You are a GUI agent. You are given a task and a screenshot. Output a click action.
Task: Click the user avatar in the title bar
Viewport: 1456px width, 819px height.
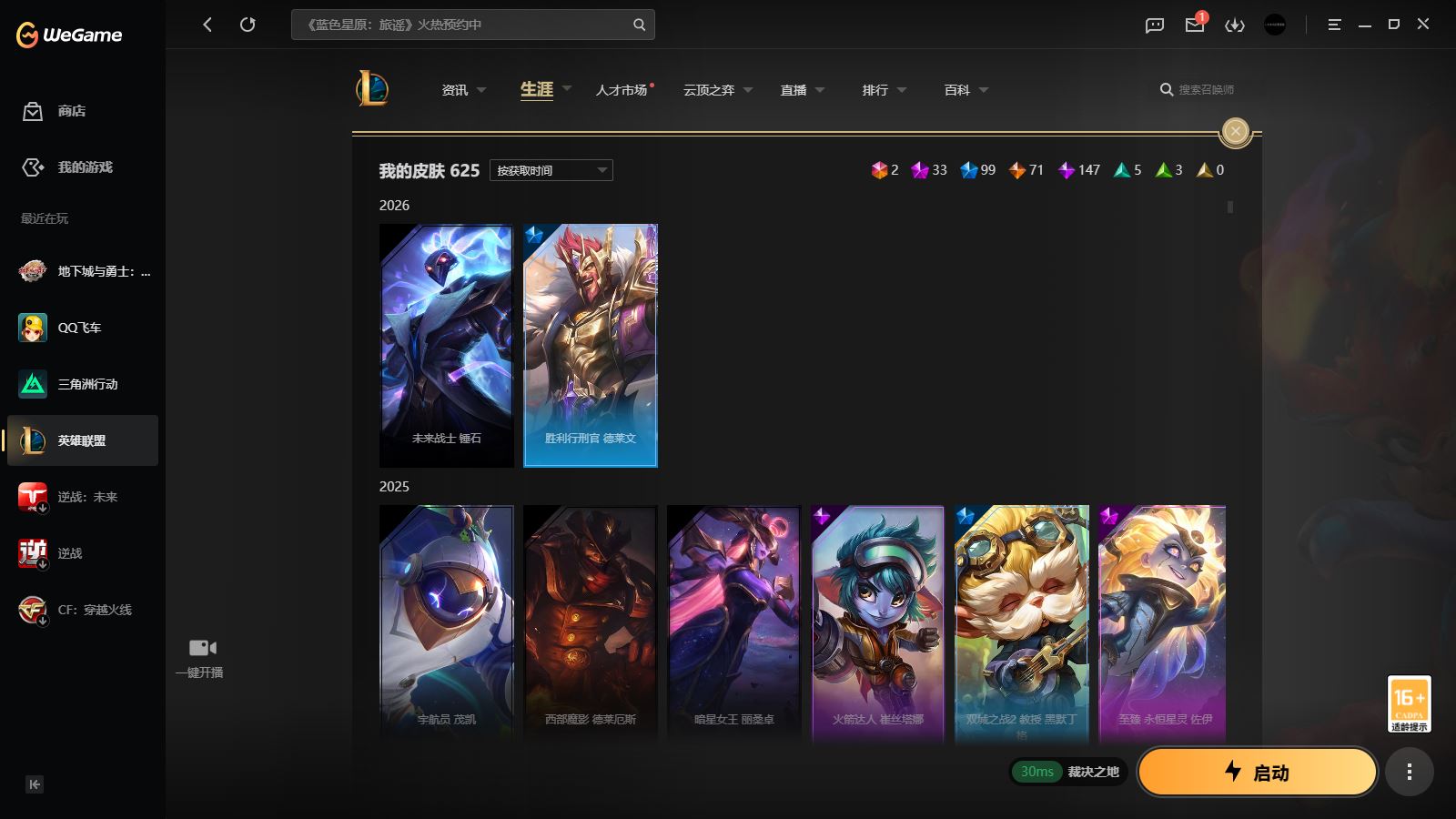pos(1275,25)
